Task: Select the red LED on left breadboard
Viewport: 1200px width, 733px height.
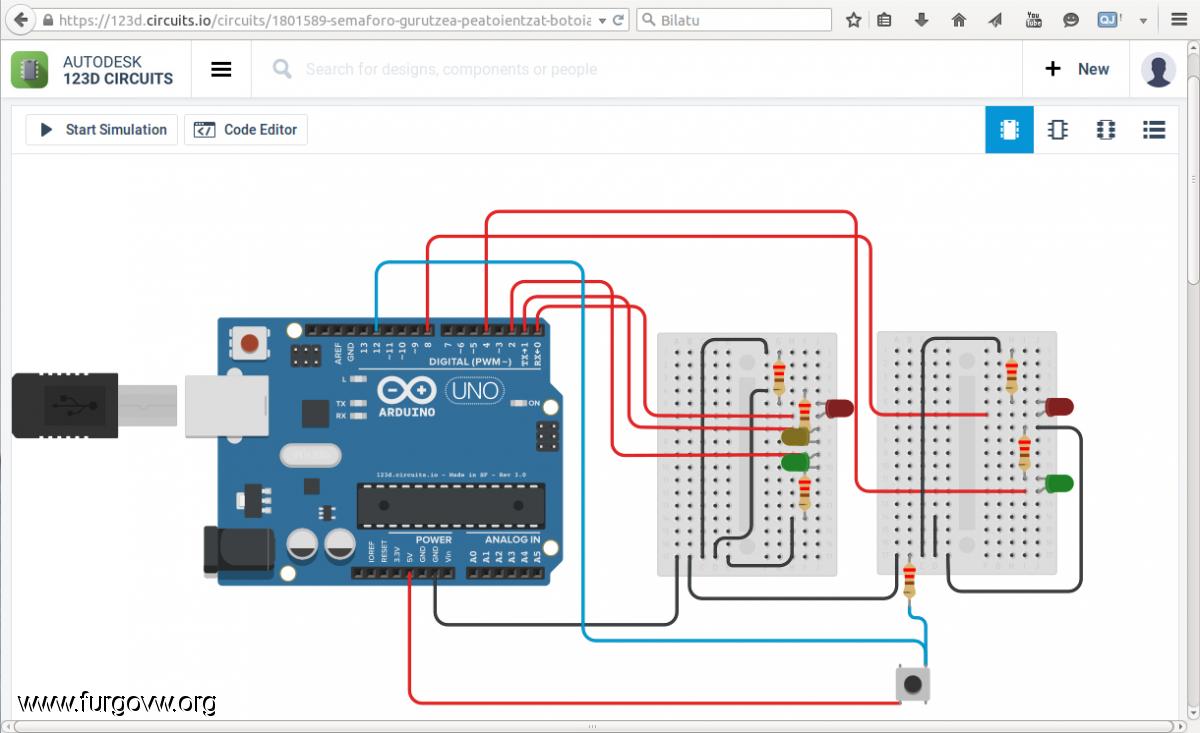Action: 839,407
